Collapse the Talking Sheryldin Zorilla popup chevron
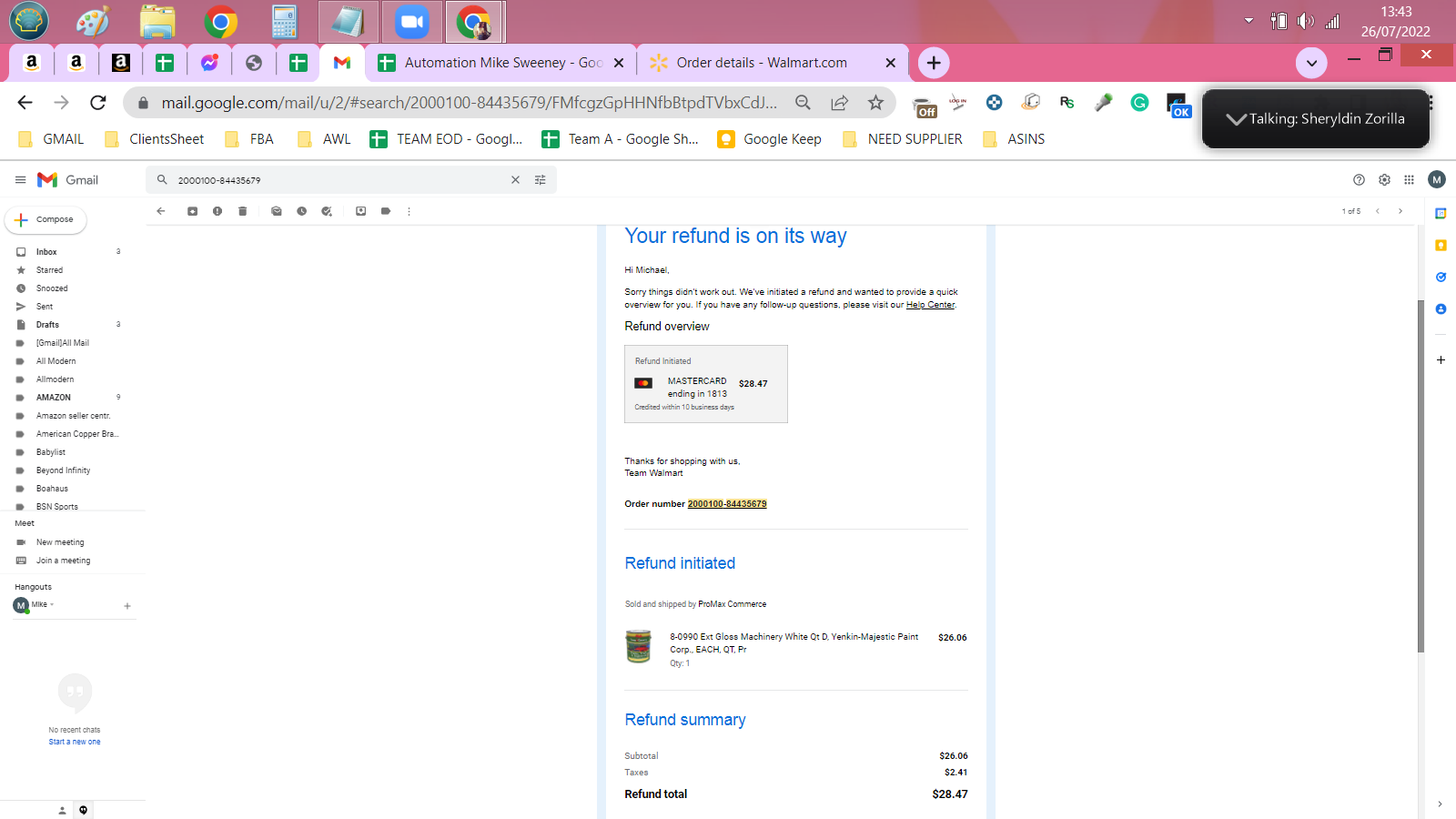Screen dimensions: 1456x819 click(1236, 119)
